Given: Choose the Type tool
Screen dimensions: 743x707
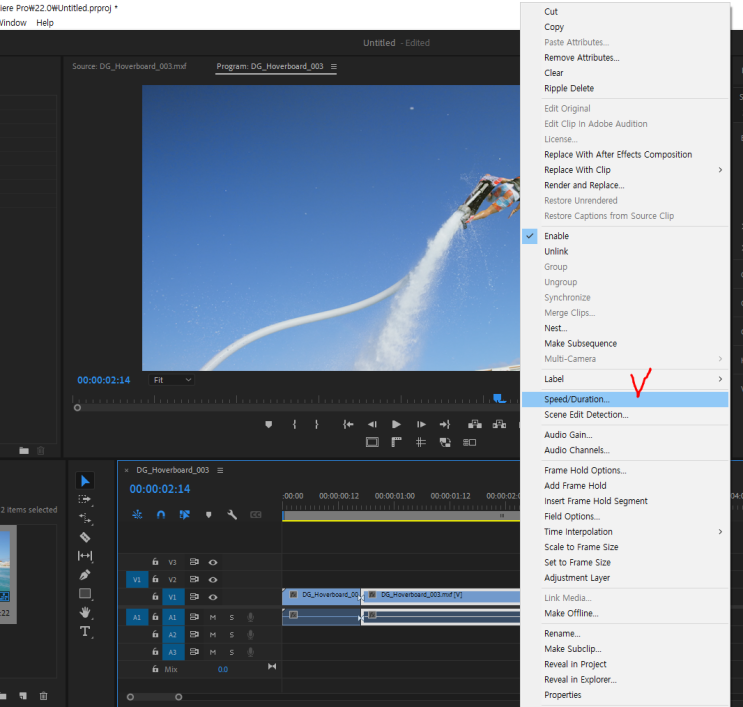Looking at the screenshot, I should pos(85,631).
